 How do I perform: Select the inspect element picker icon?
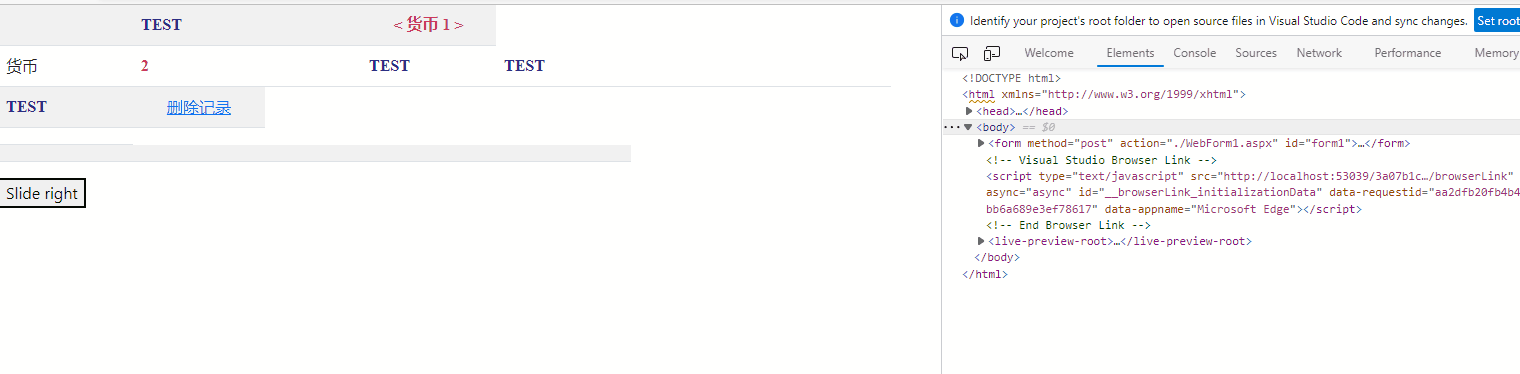[960, 53]
